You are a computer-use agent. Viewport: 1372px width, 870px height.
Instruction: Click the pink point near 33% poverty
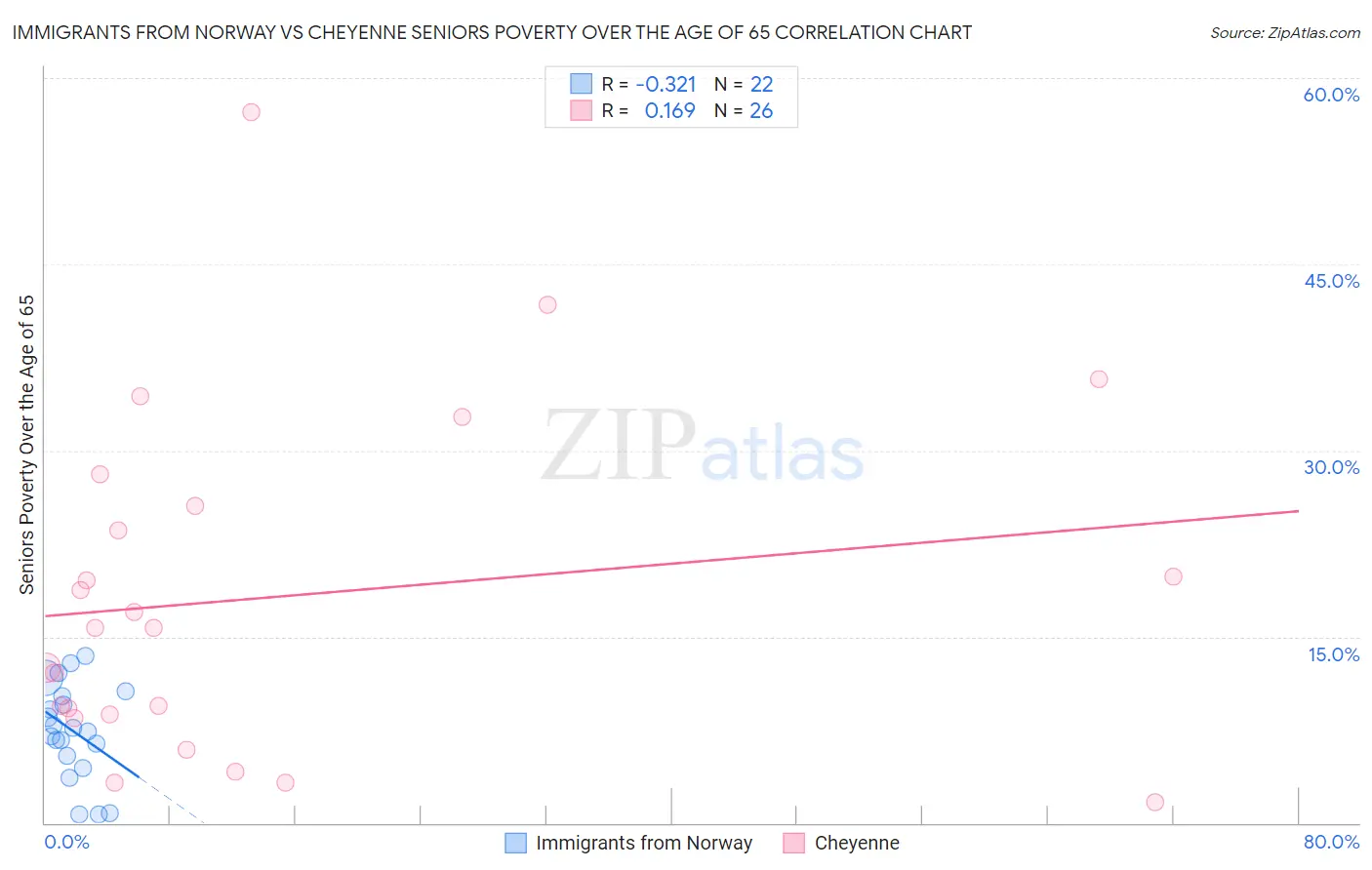[x=463, y=417]
